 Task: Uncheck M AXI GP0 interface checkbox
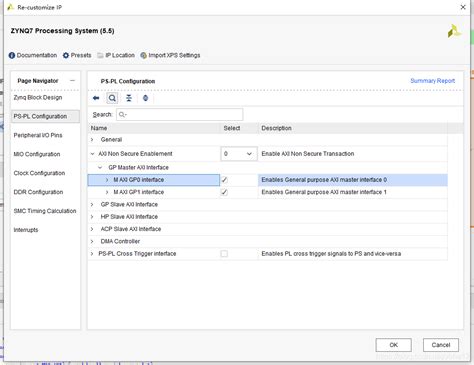[x=224, y=180]
